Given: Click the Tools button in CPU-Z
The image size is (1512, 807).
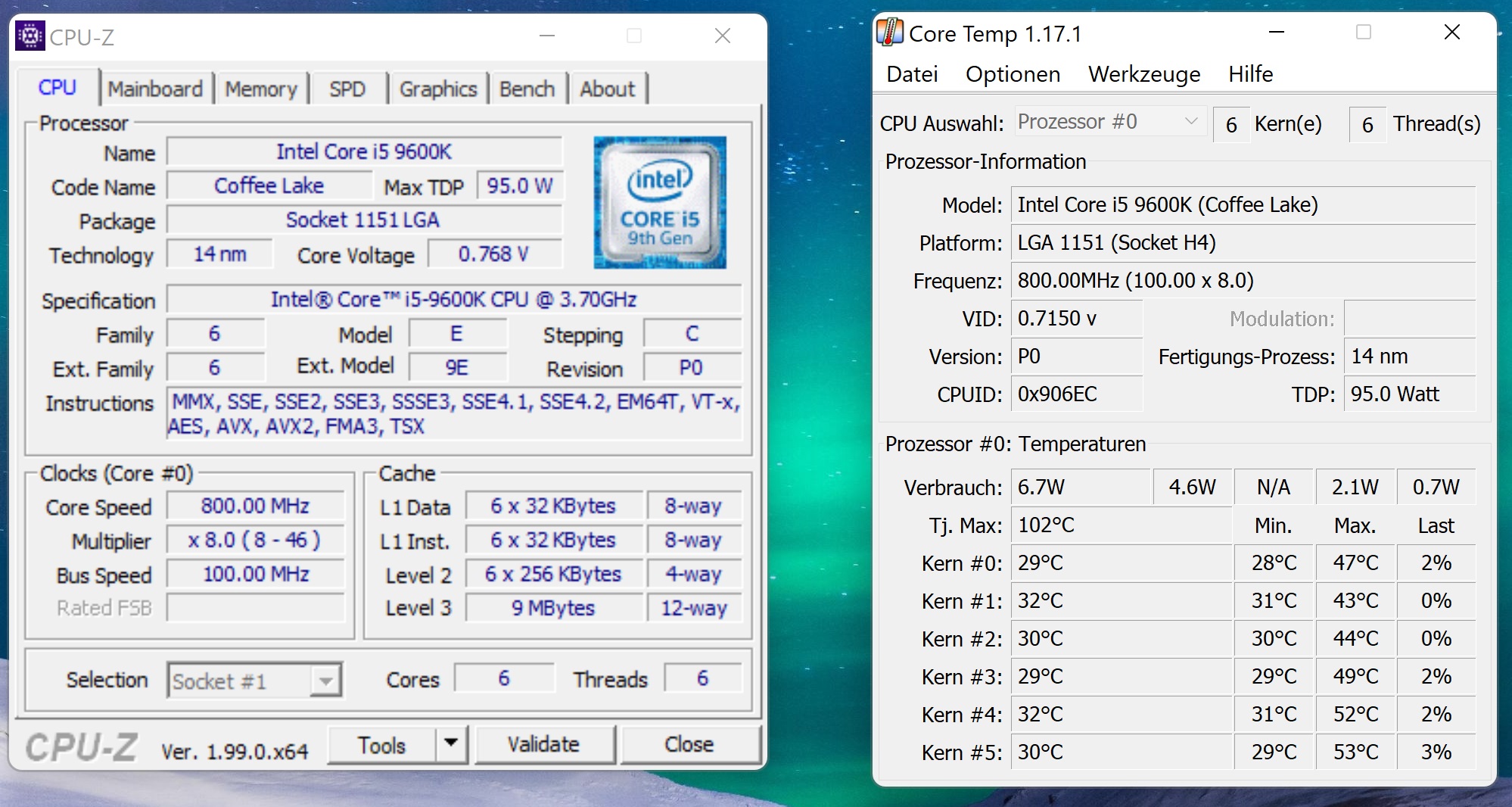Looking at the screenshot, I should point(382,745).
